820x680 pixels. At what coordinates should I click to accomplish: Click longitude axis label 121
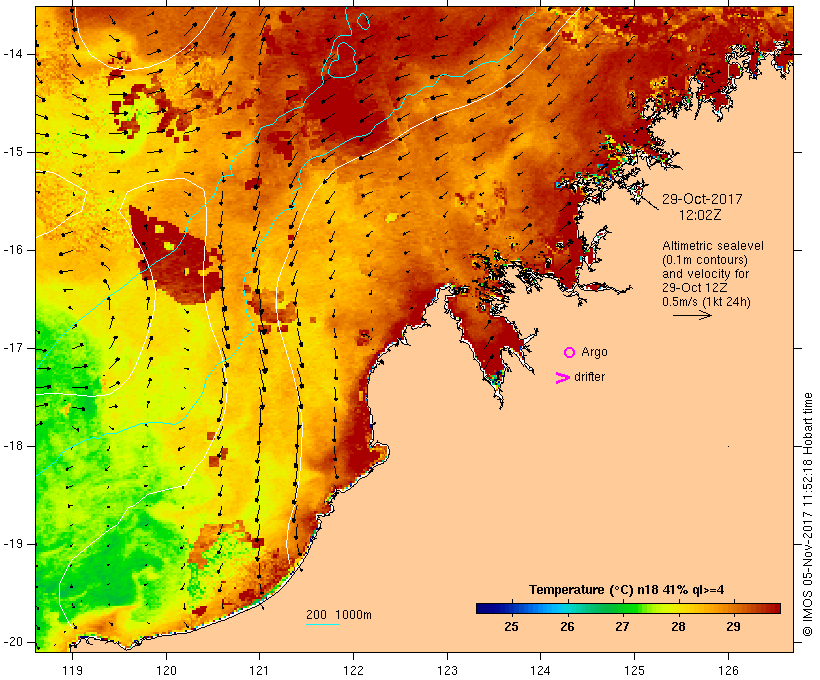click(259, 670)
